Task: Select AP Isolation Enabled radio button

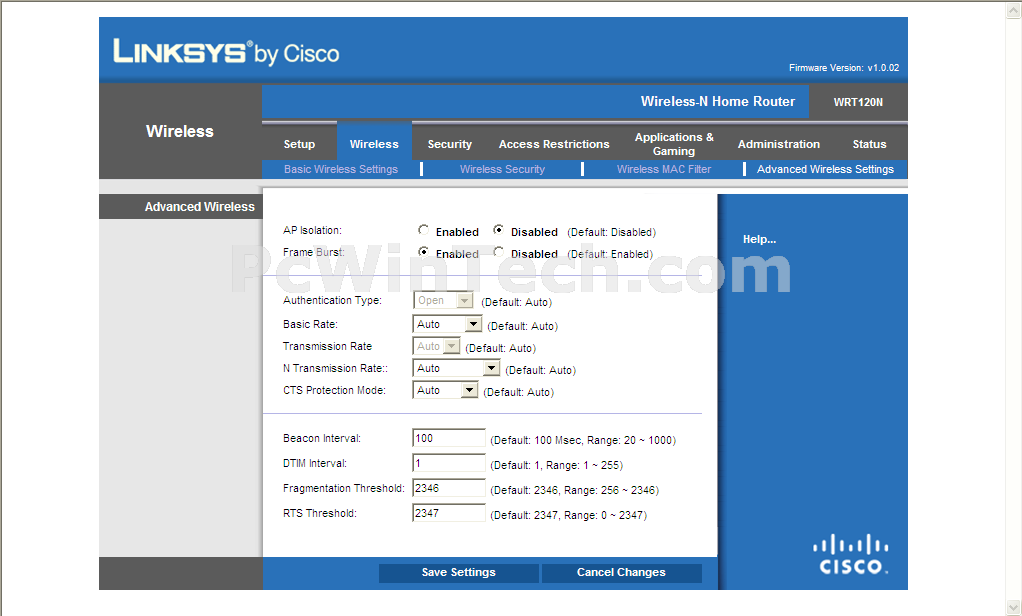Action: click(x=424, y=229)
